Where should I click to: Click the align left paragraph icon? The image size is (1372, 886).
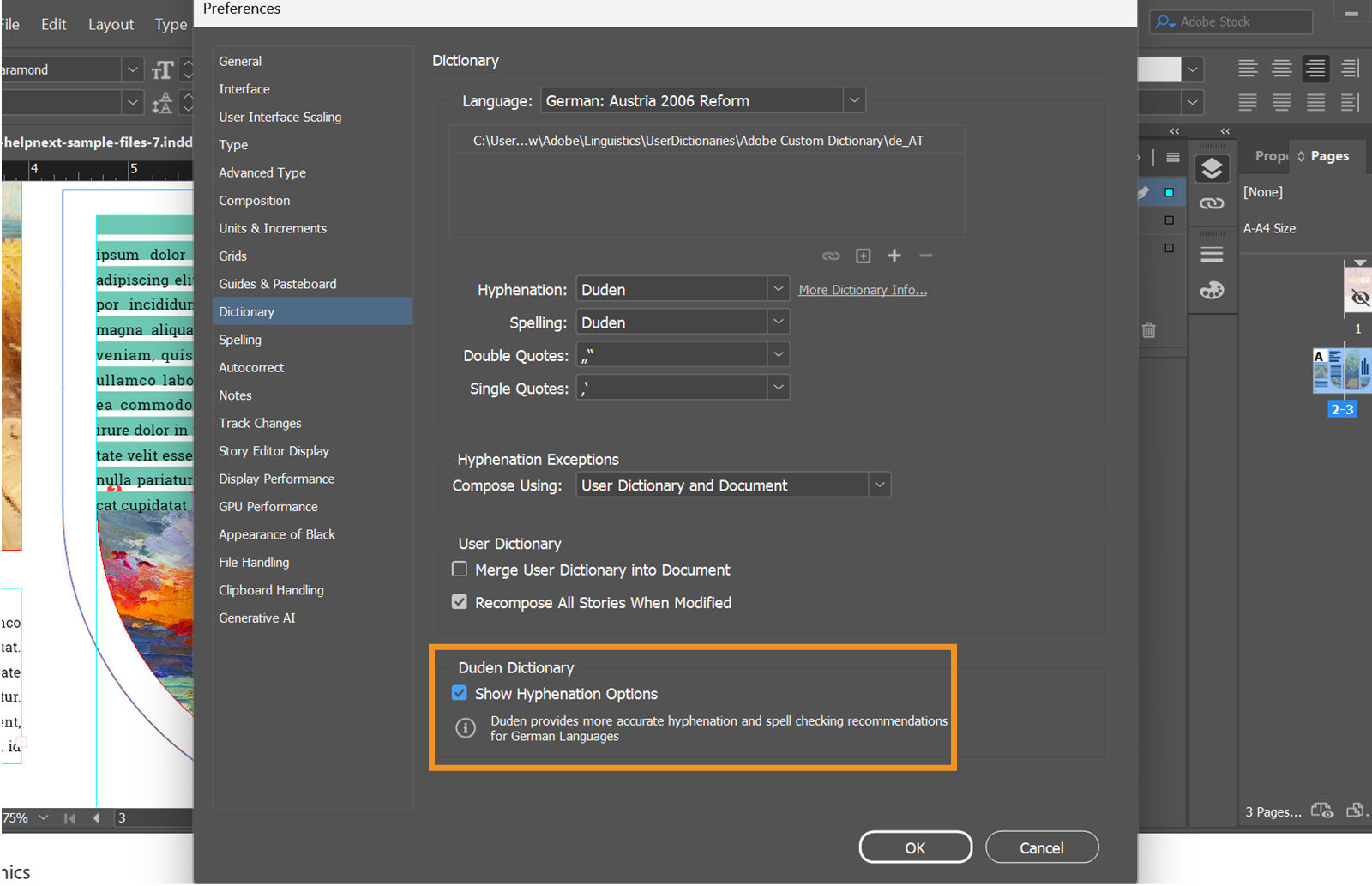1248,69
